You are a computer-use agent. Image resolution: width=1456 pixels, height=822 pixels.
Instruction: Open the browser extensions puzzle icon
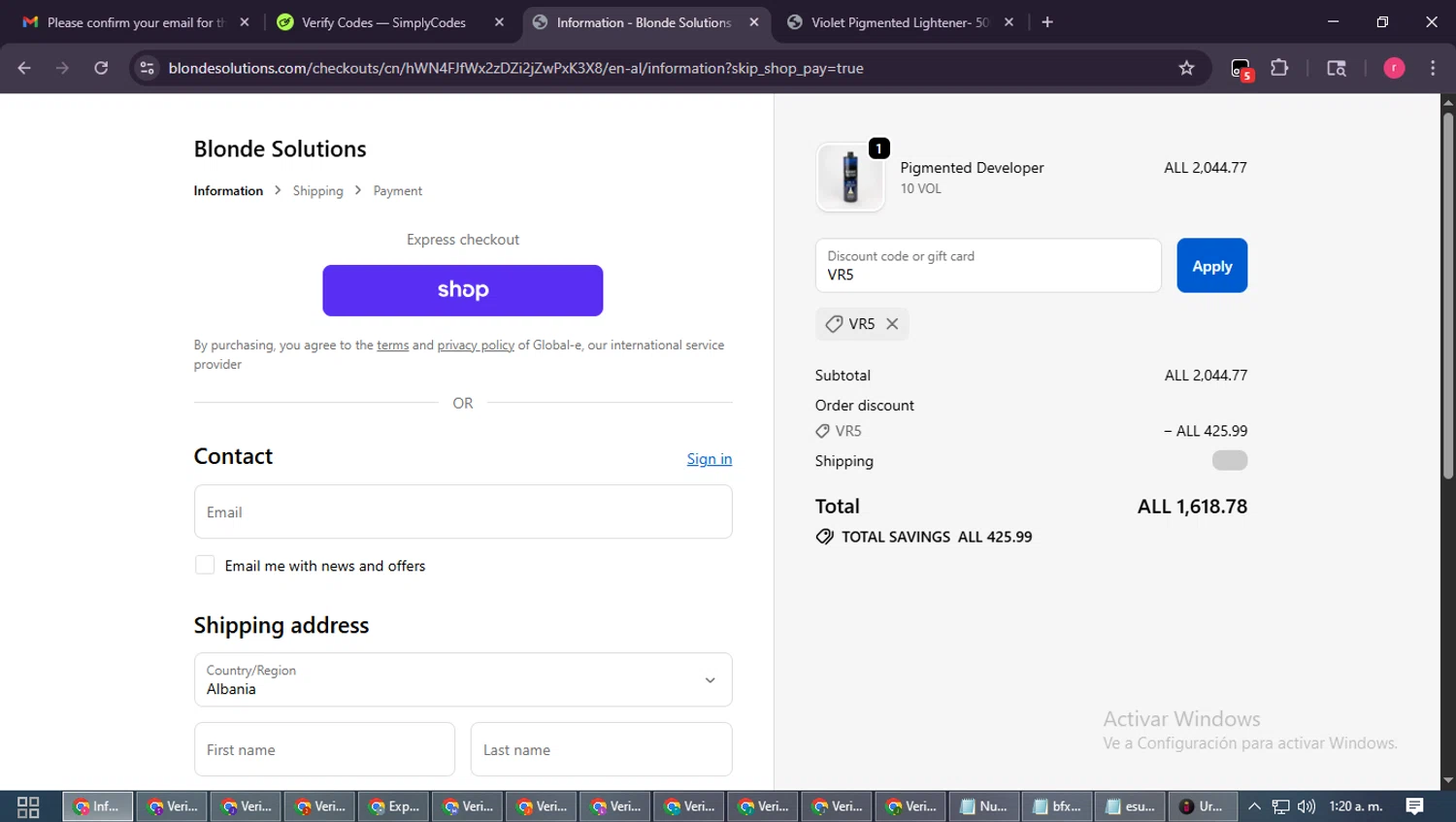click(1279, 68)
